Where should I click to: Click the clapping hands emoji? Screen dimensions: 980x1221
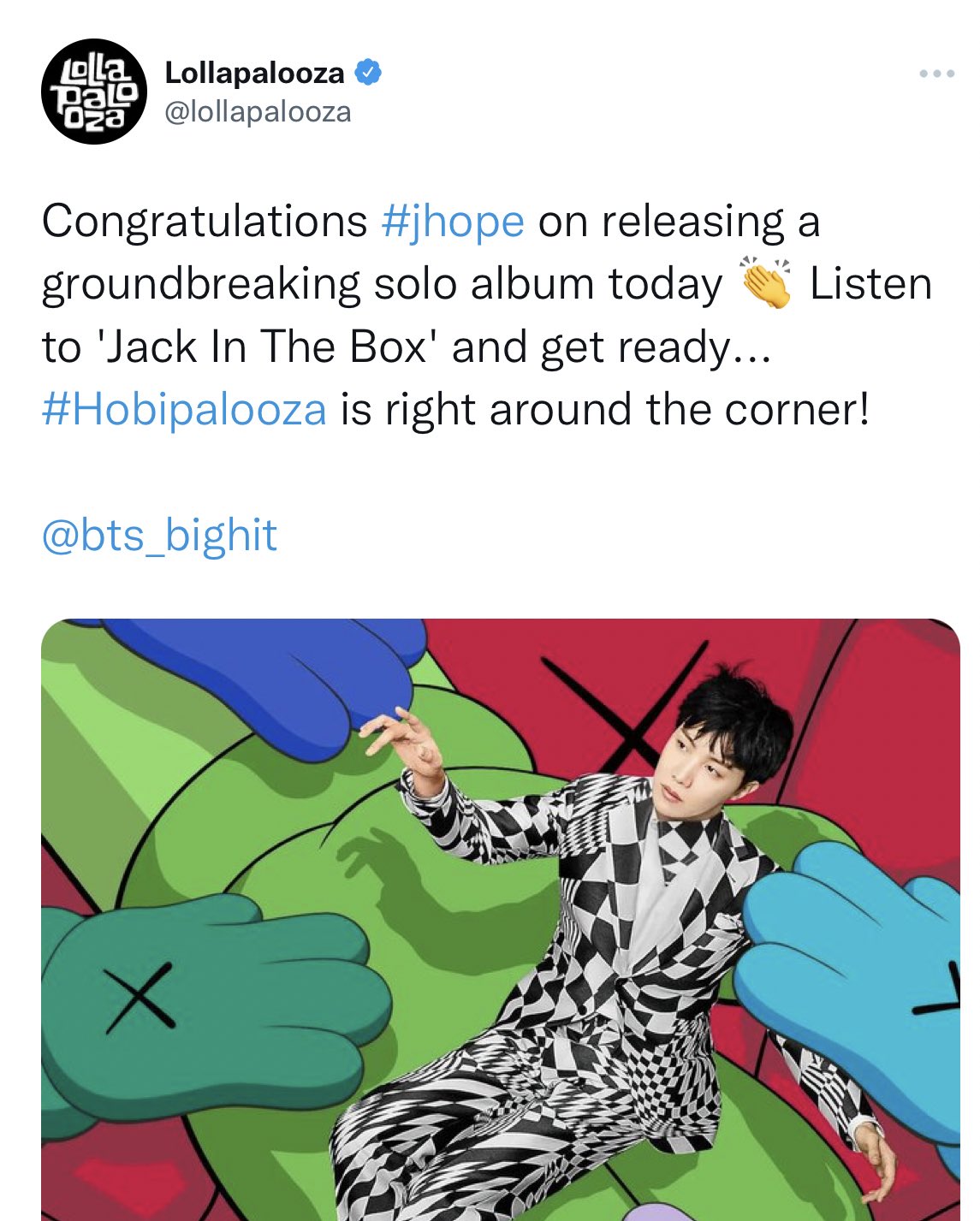pos(766,283)
